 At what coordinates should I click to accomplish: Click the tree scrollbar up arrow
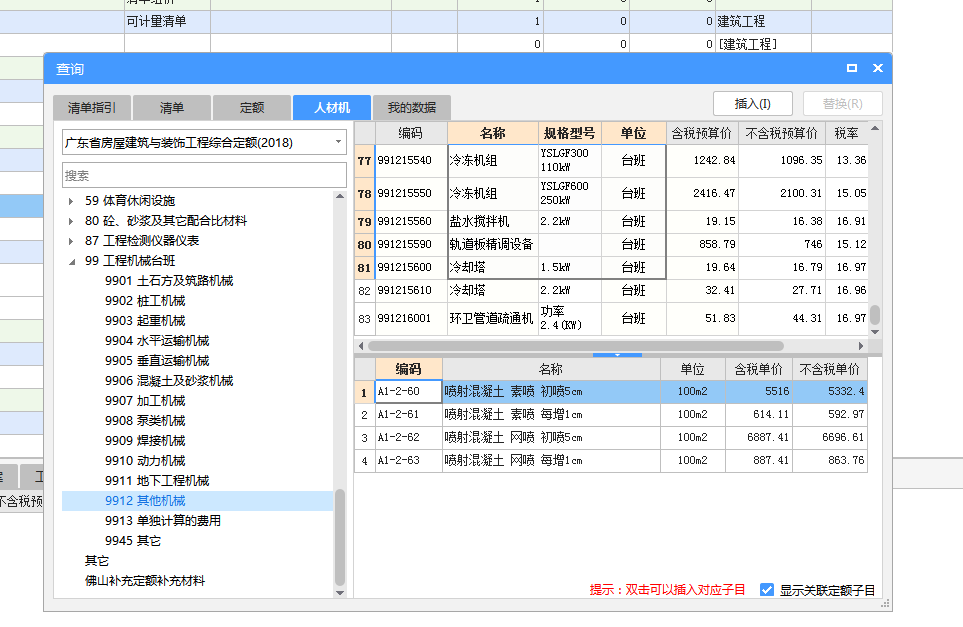340,197
